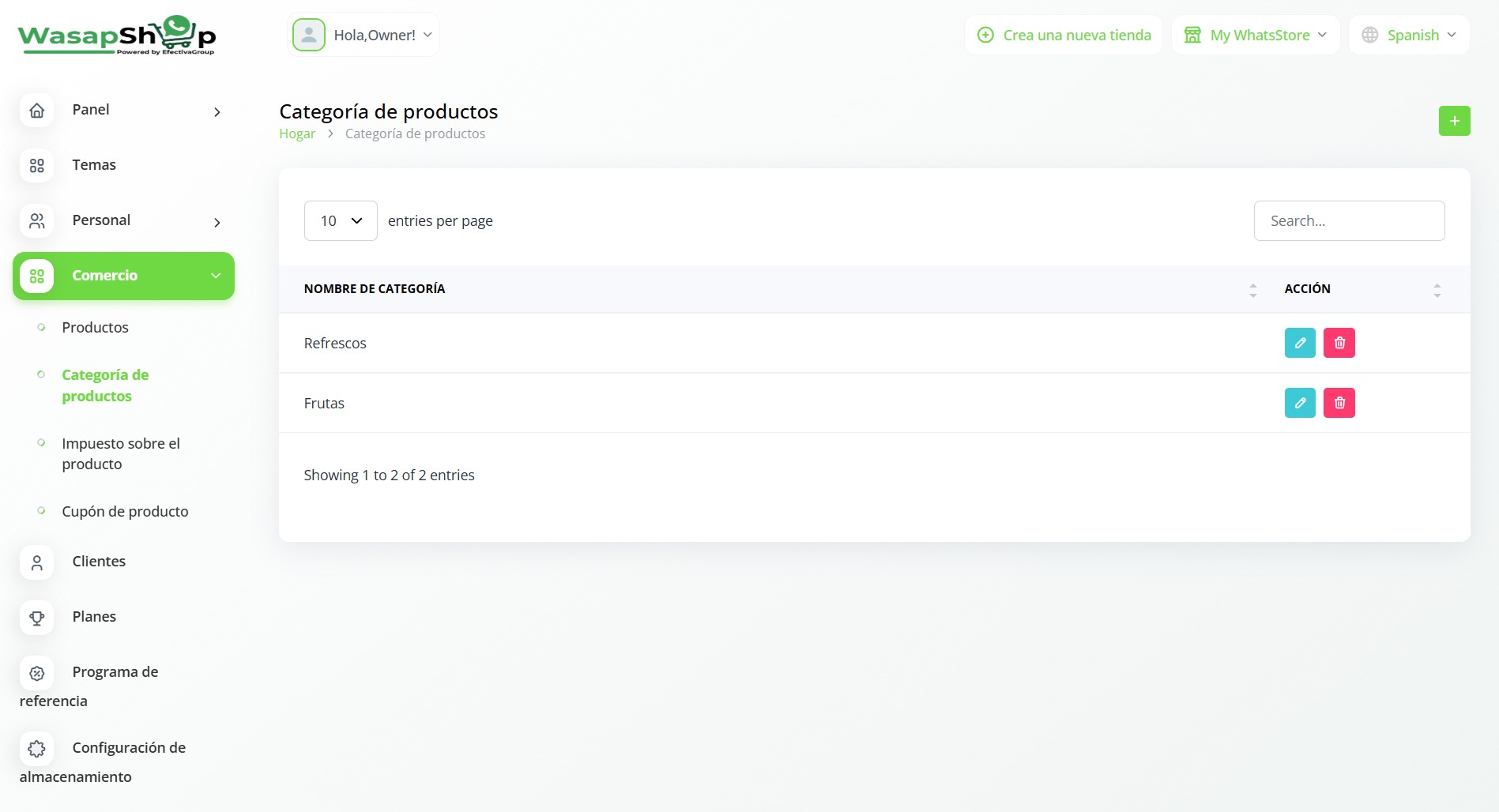Click the Temas grid icon in sidebar

[x=37, y=166]
